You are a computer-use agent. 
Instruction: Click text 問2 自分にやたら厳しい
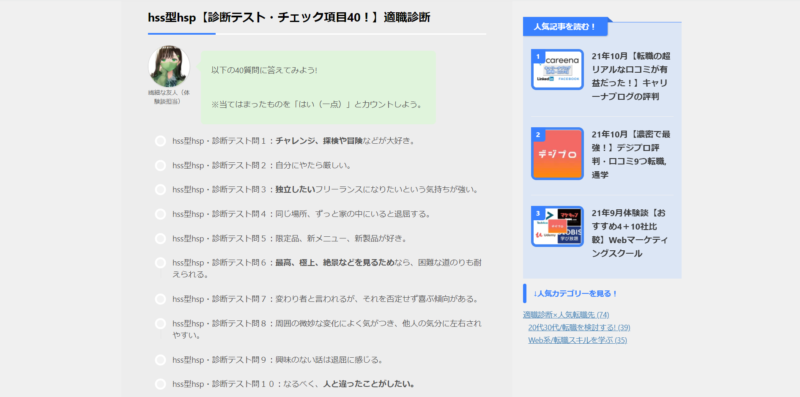[x=262, y=165]
